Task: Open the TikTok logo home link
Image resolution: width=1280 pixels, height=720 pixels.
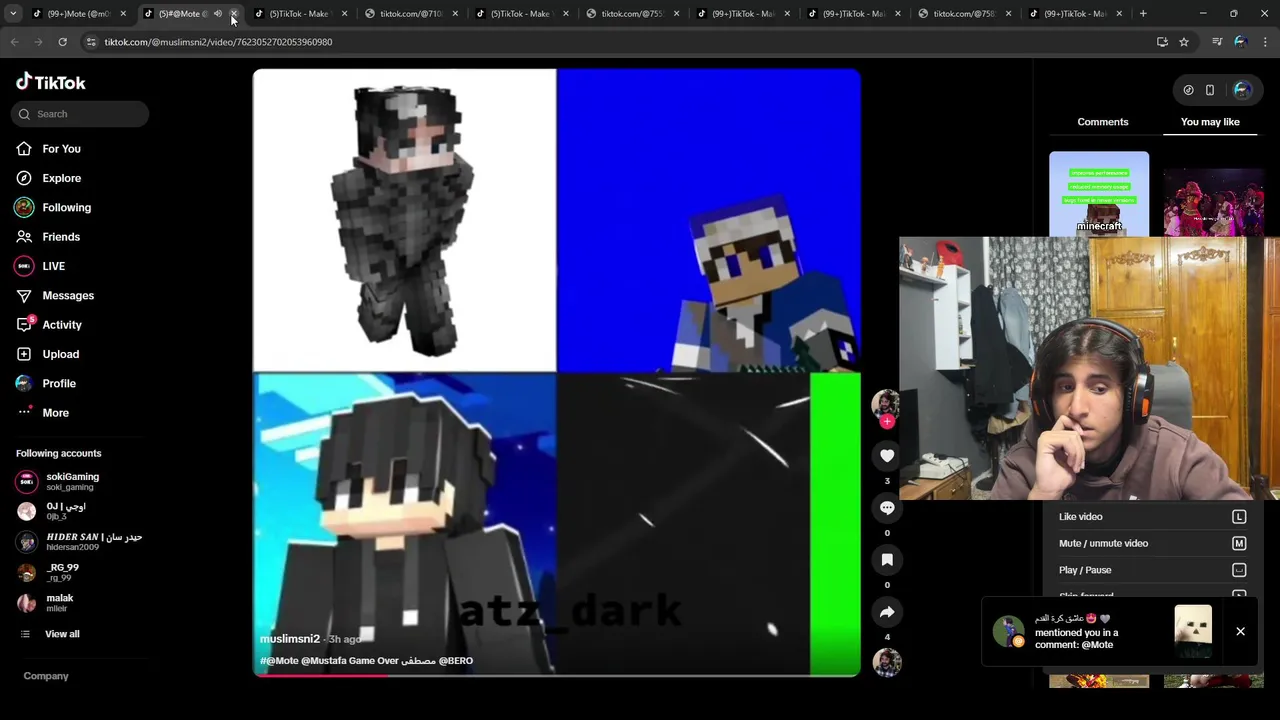Action: tap(51, 82)
